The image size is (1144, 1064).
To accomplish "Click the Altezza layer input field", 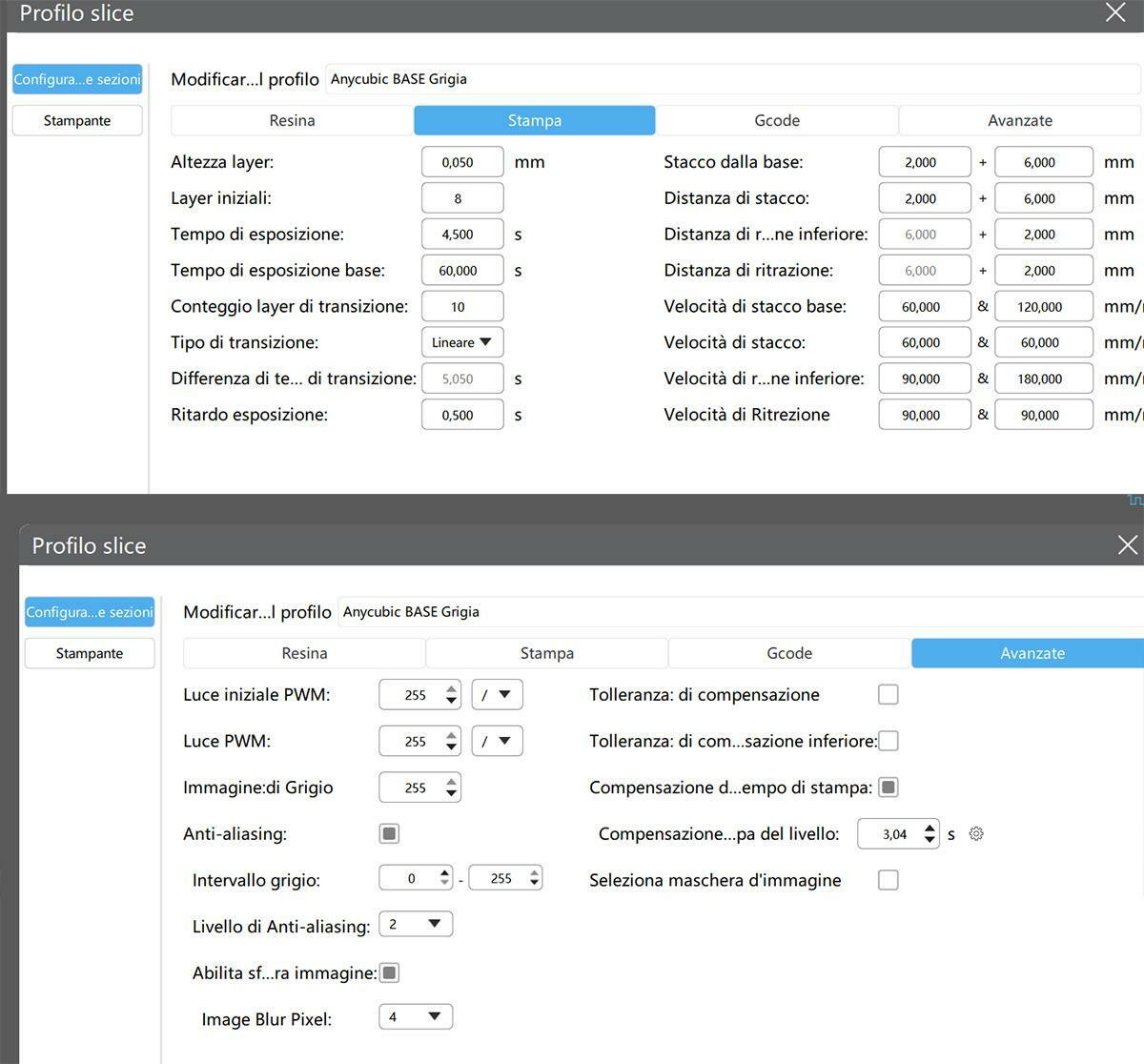I will click(461, 162).
